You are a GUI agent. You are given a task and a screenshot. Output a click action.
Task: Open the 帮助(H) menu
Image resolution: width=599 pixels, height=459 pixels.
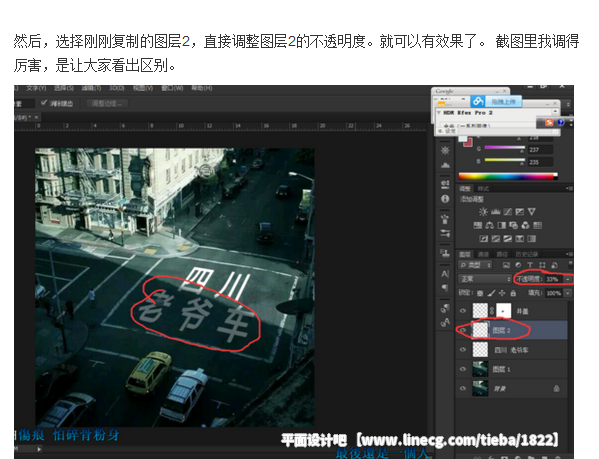201,88
